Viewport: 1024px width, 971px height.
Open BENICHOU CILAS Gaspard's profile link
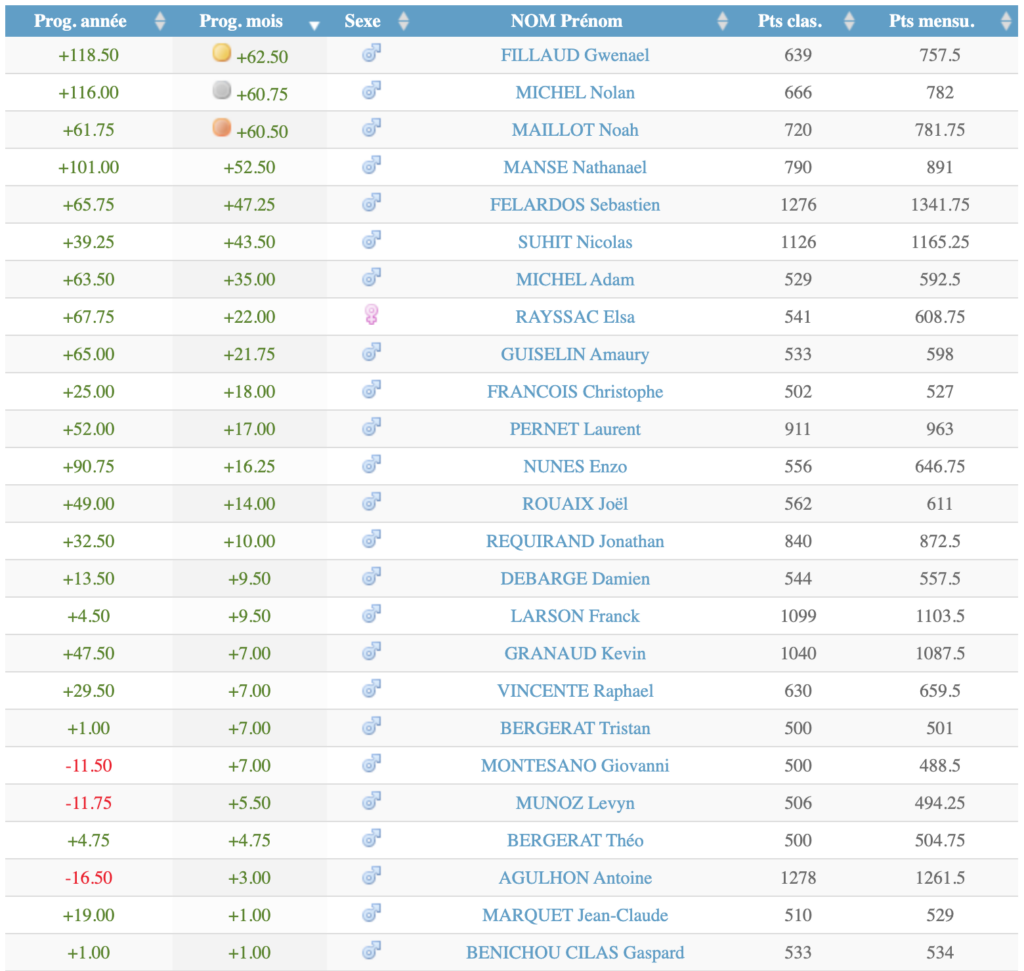coord(575,952)
